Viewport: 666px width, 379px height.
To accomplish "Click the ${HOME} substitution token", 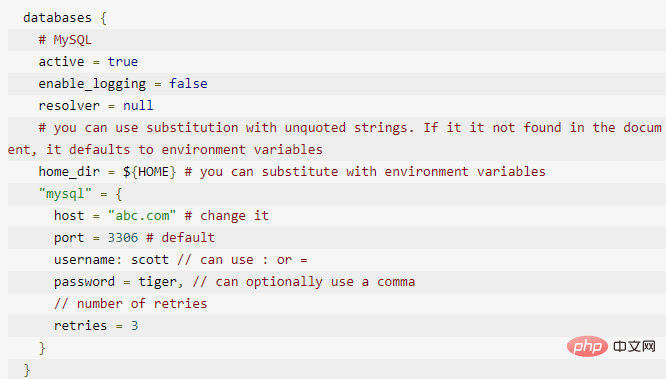I will click(150, 172).
